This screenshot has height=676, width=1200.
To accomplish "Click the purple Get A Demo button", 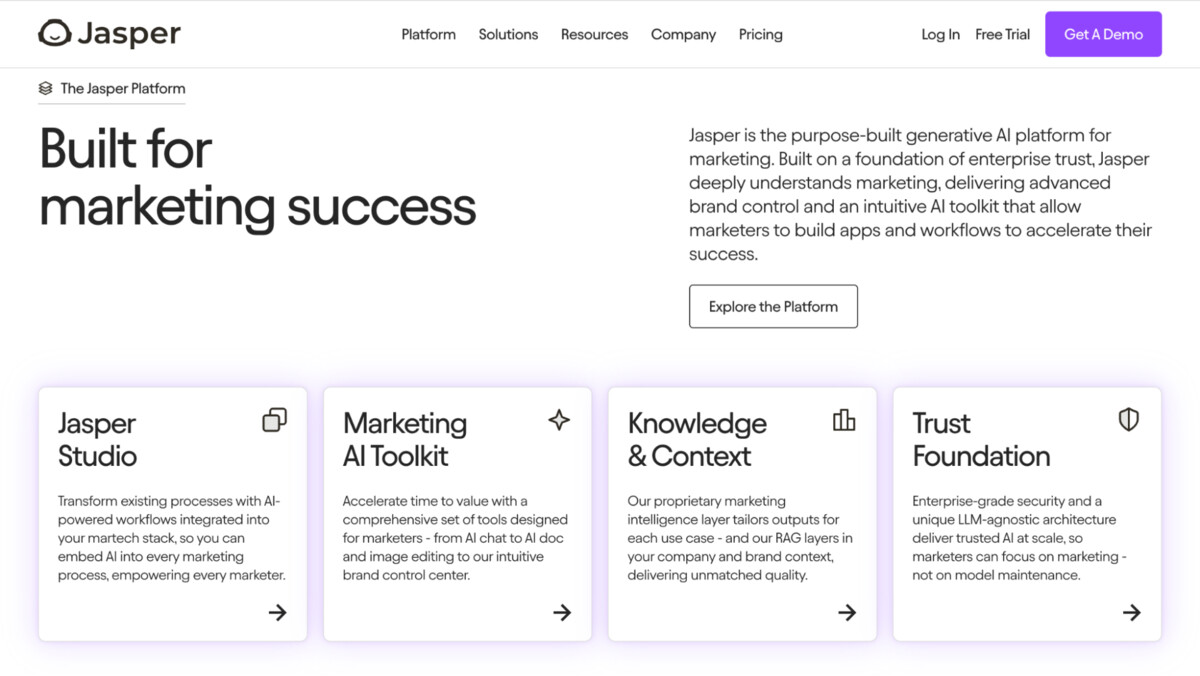I will (x=1103, y=34).
